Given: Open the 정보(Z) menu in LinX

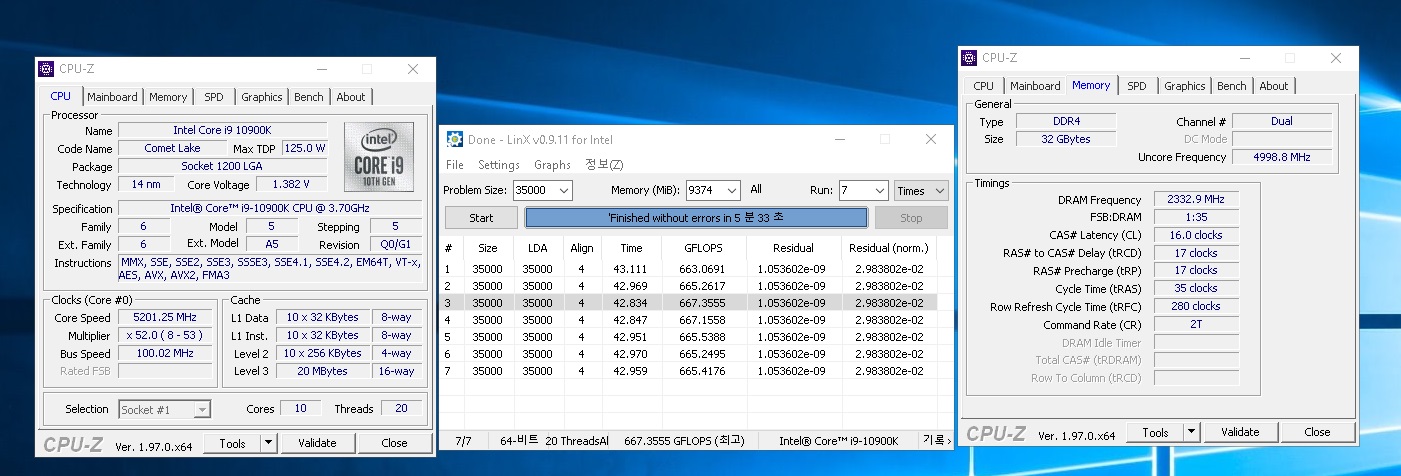Looking at the screenshot, I should point(604,165).
